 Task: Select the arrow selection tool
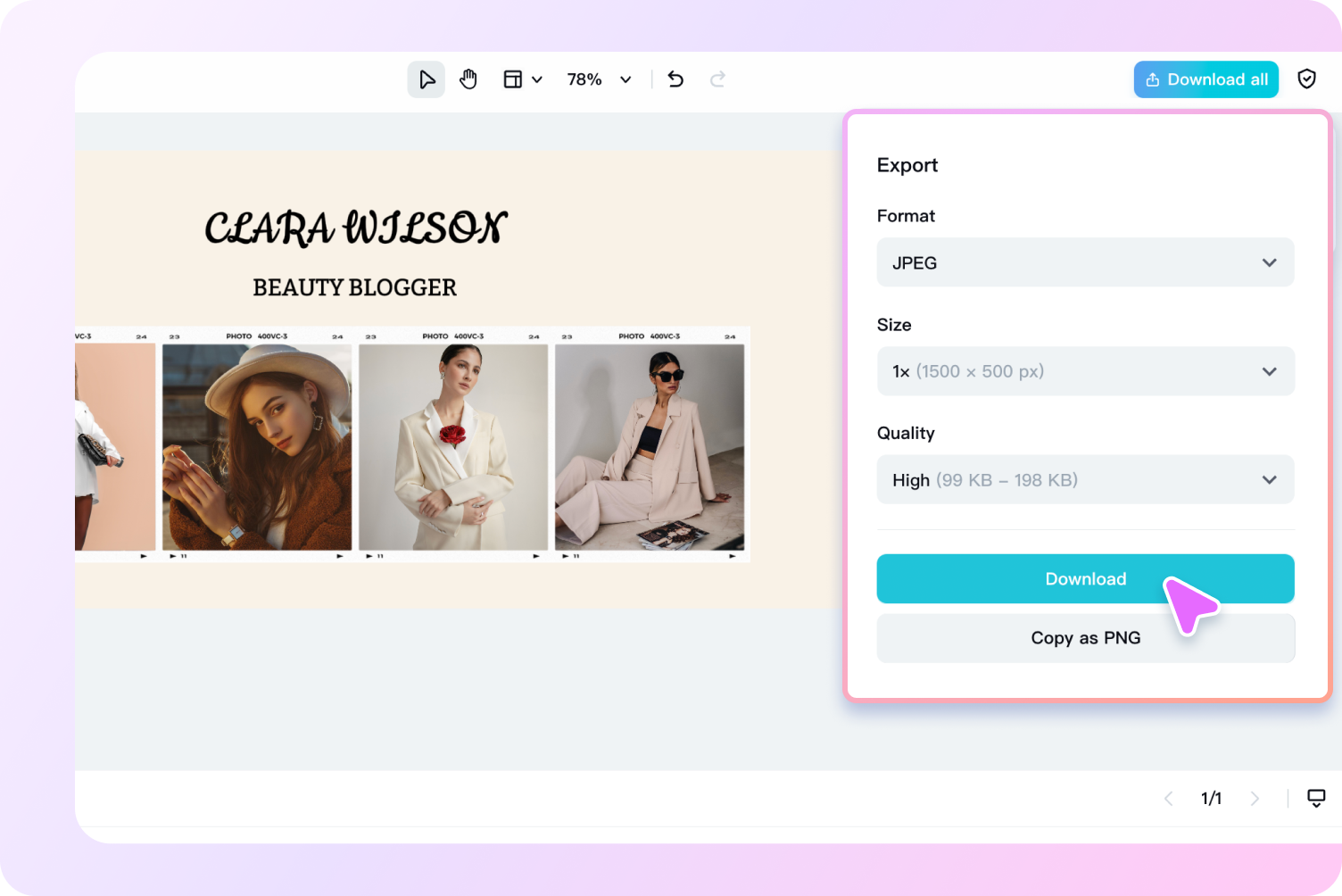click(x=426, y=79)
